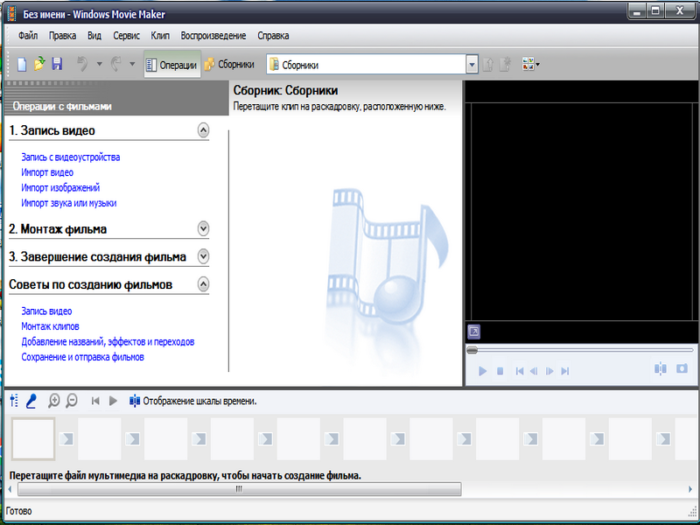700x525 pixels.
Task: Click the storyboard scroll left arrow
Action: [10, 489]
